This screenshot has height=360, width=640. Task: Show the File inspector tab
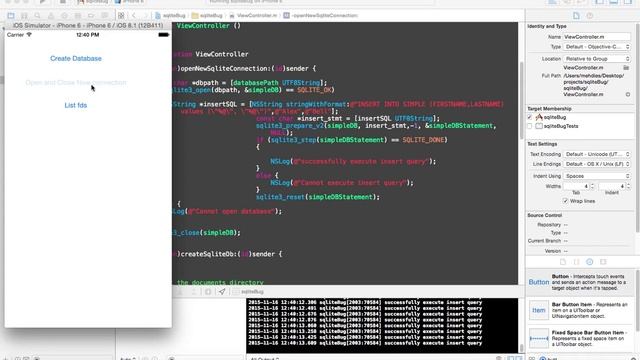576,16
